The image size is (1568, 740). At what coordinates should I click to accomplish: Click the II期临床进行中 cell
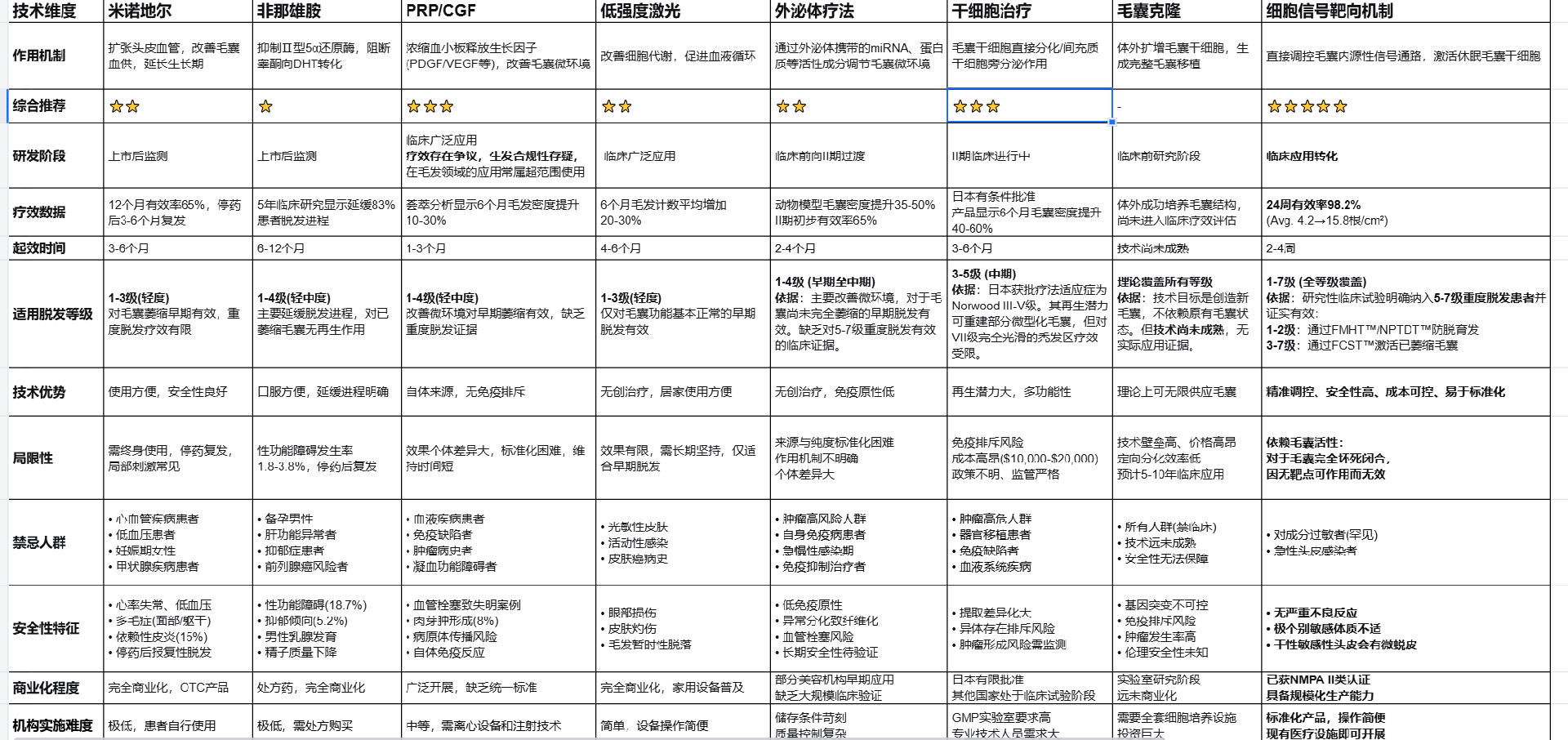[x=1029, y=156]
